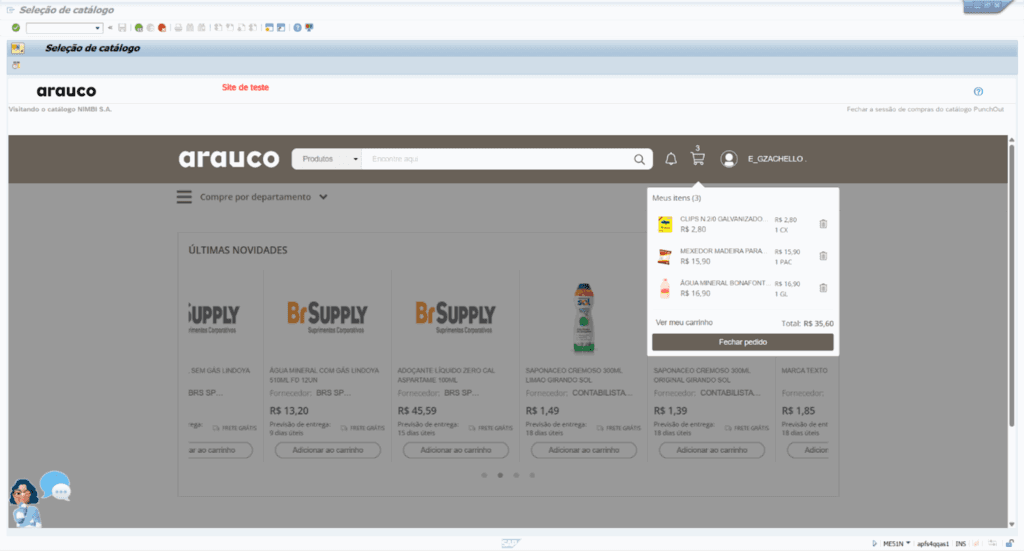Click the Print icon in SAP toolbar
This screenshot has width=1024, height=551.
pyautogui.click(x=178, y=27)
